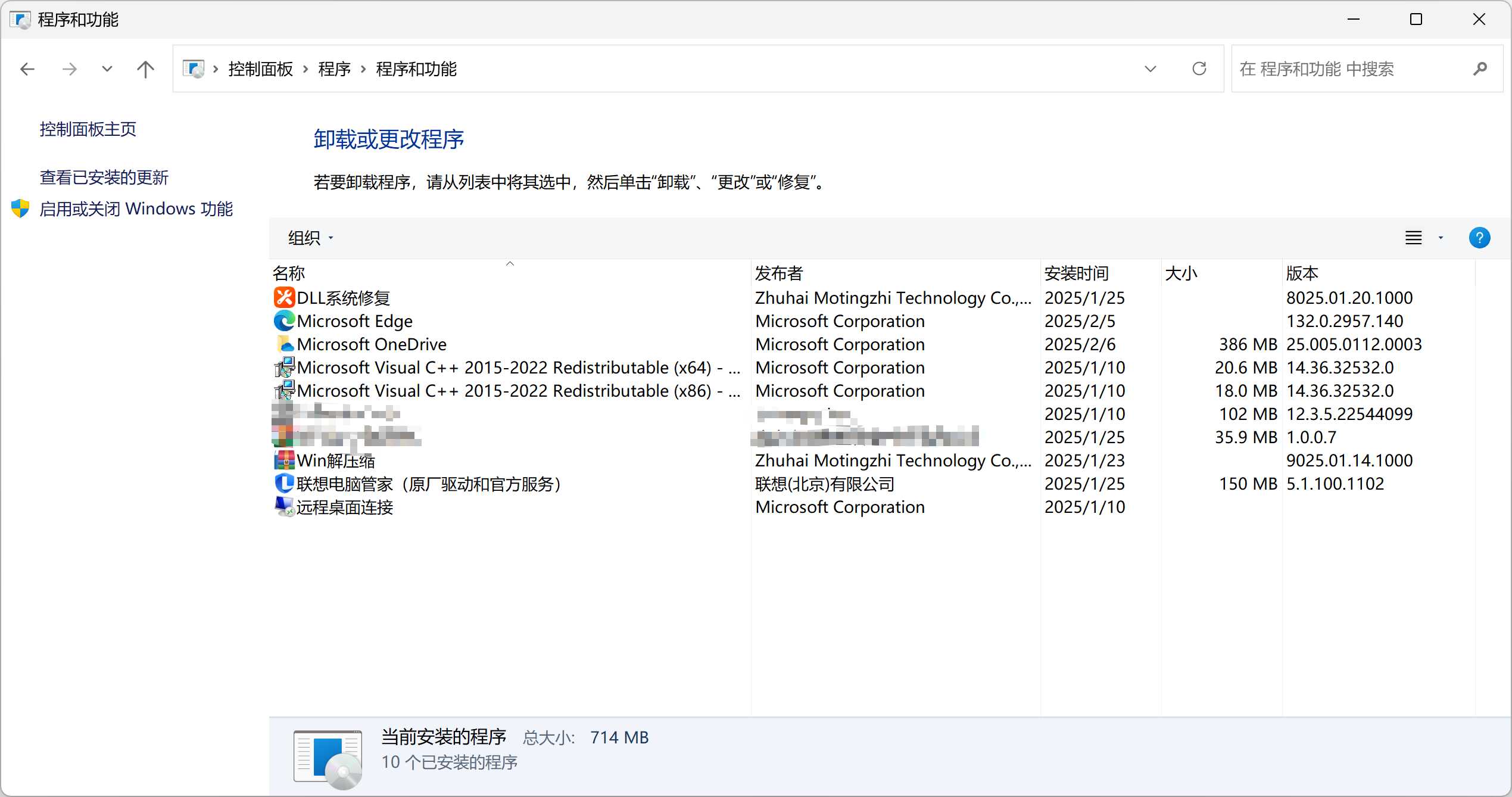
Task: Select the DLL系统修复 row
Action: (872, 298)
